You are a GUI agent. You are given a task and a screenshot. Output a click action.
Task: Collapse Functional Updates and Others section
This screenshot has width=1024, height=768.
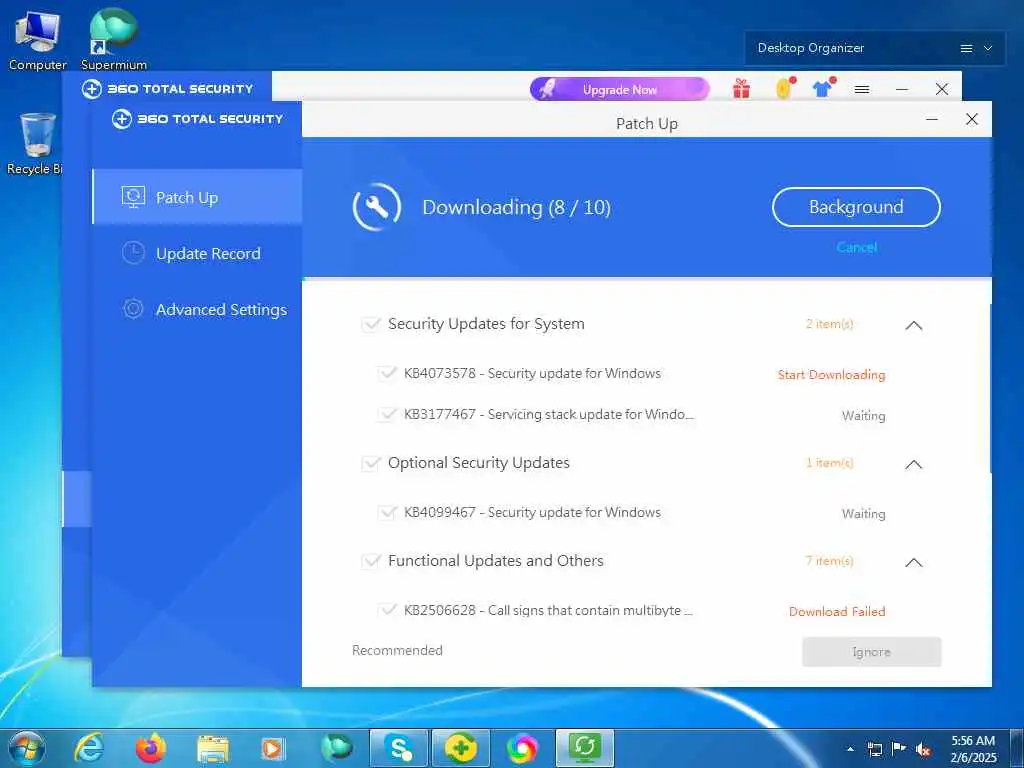pyautogui.click(x=914, y=562)
